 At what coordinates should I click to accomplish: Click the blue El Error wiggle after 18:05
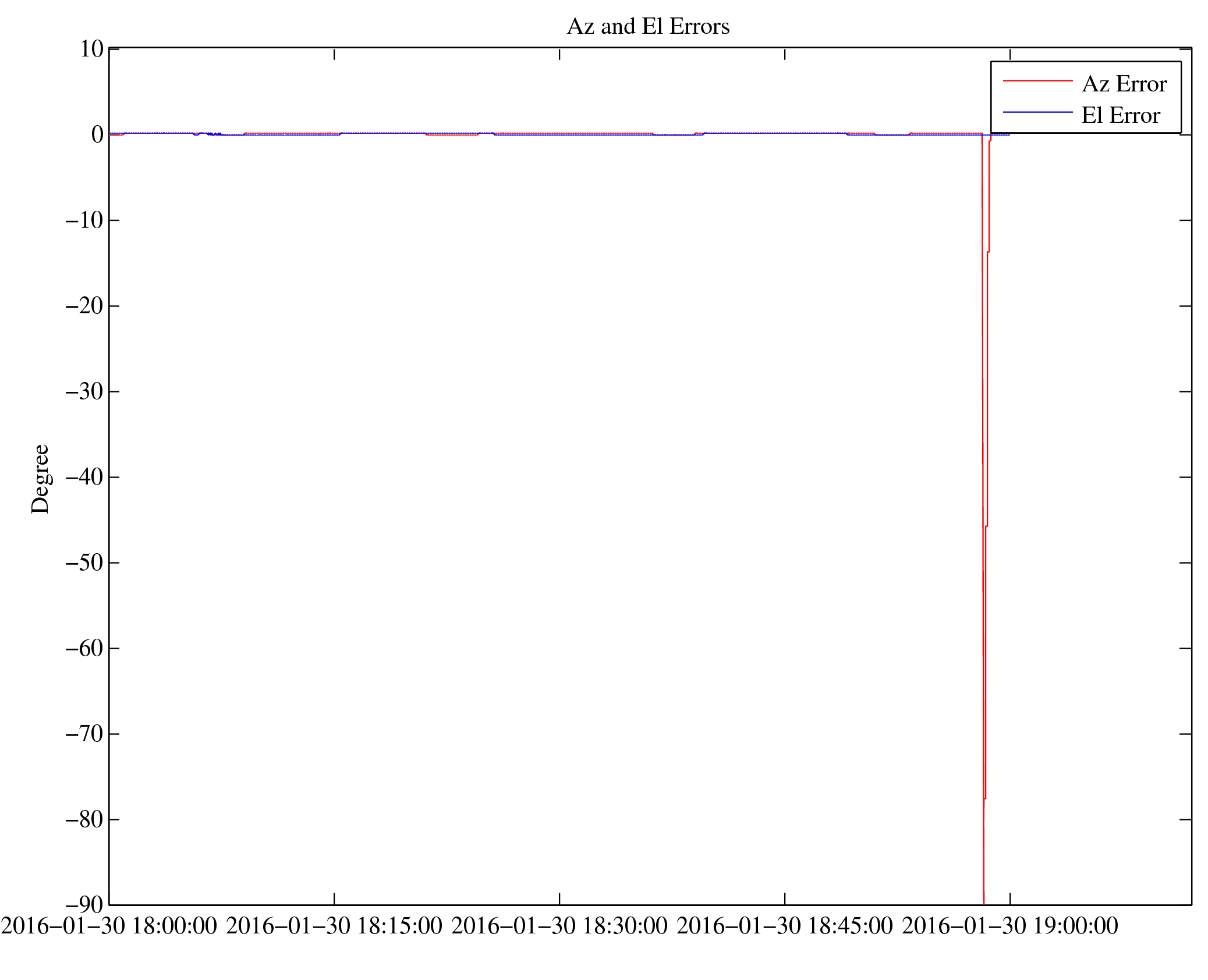tap(214, 134)
